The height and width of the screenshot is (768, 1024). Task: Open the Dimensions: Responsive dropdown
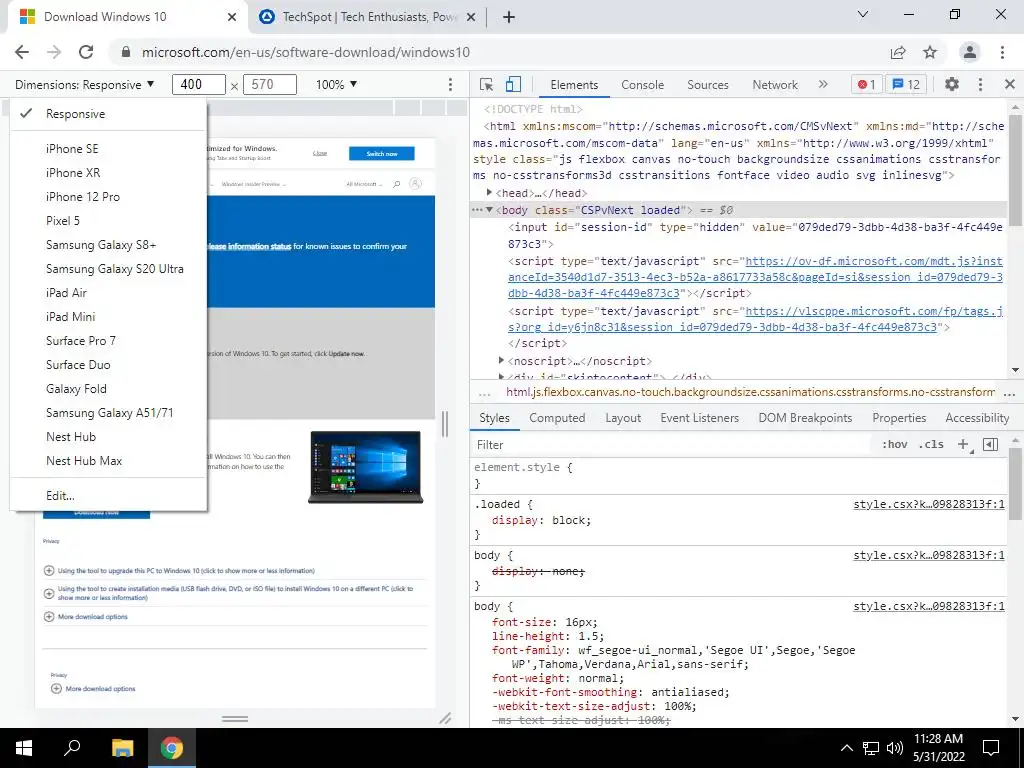[x=84, y=84]
